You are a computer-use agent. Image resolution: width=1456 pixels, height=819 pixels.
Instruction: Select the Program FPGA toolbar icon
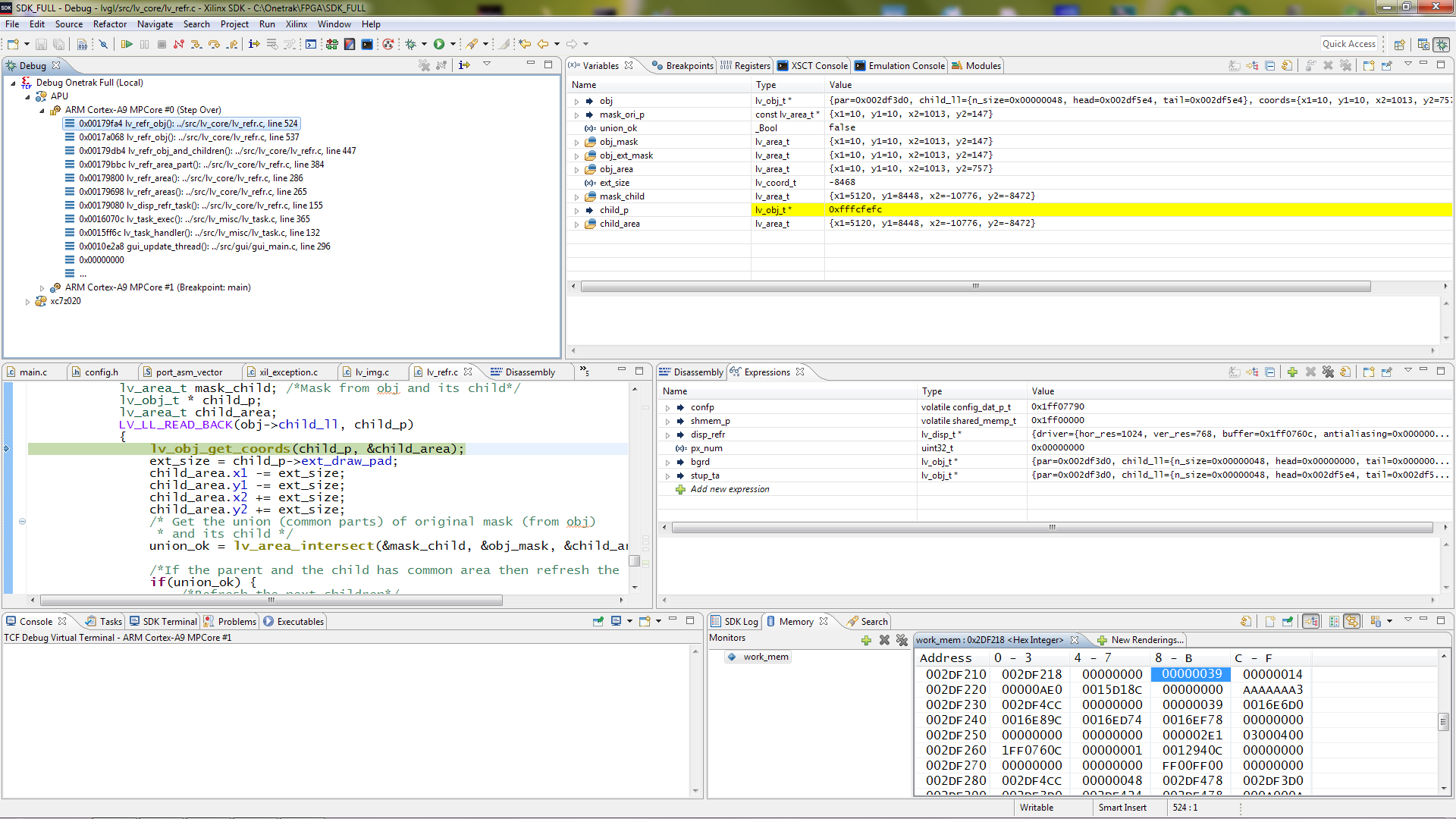point(332,44)
